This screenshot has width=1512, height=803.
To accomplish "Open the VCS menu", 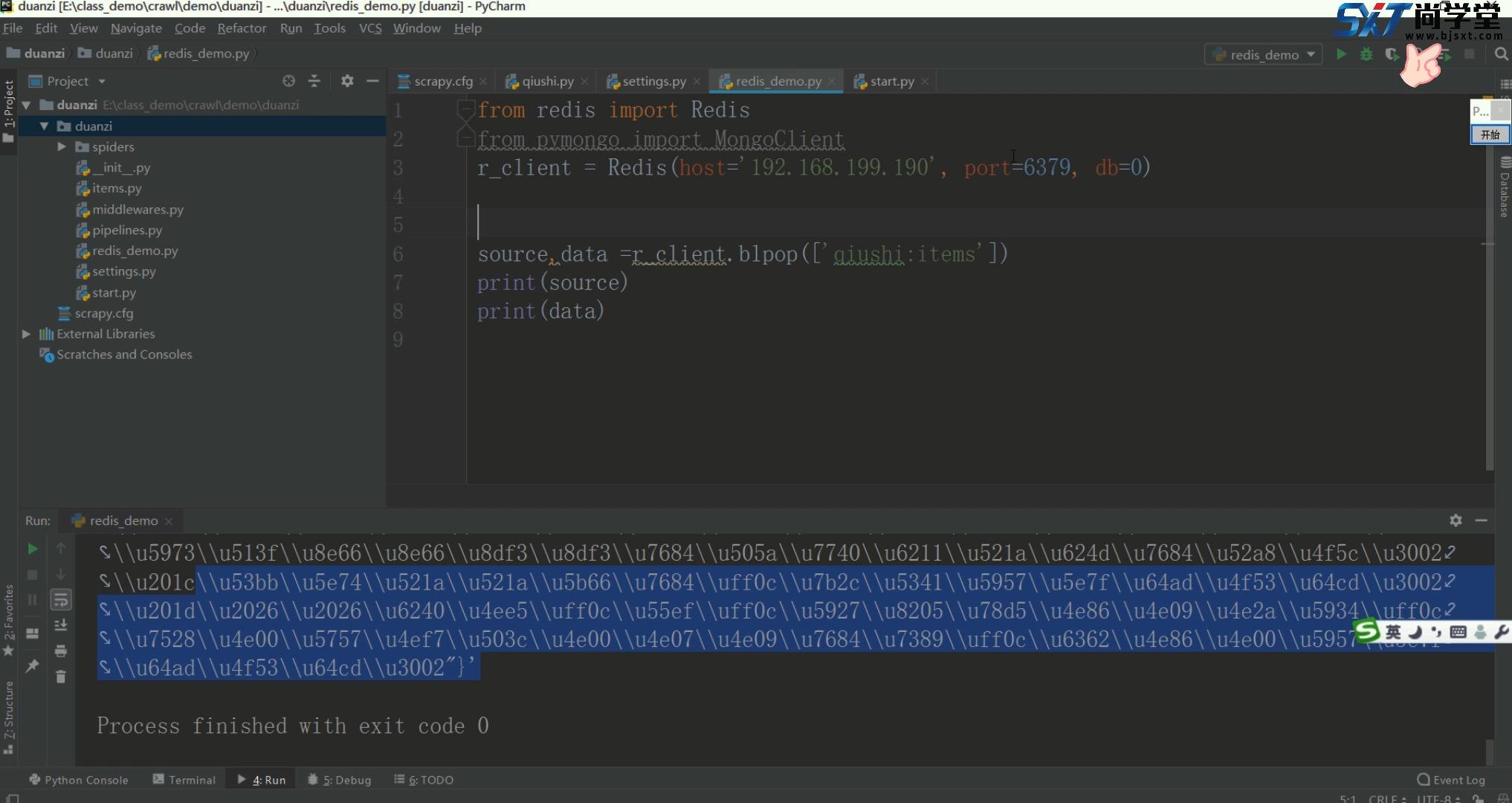I will pos(370,28).
